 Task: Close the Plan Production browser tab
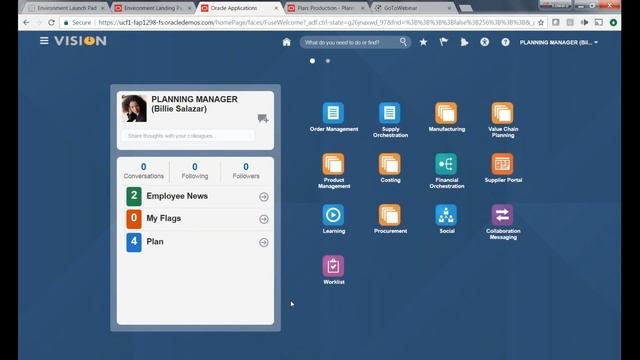[362, 8]
